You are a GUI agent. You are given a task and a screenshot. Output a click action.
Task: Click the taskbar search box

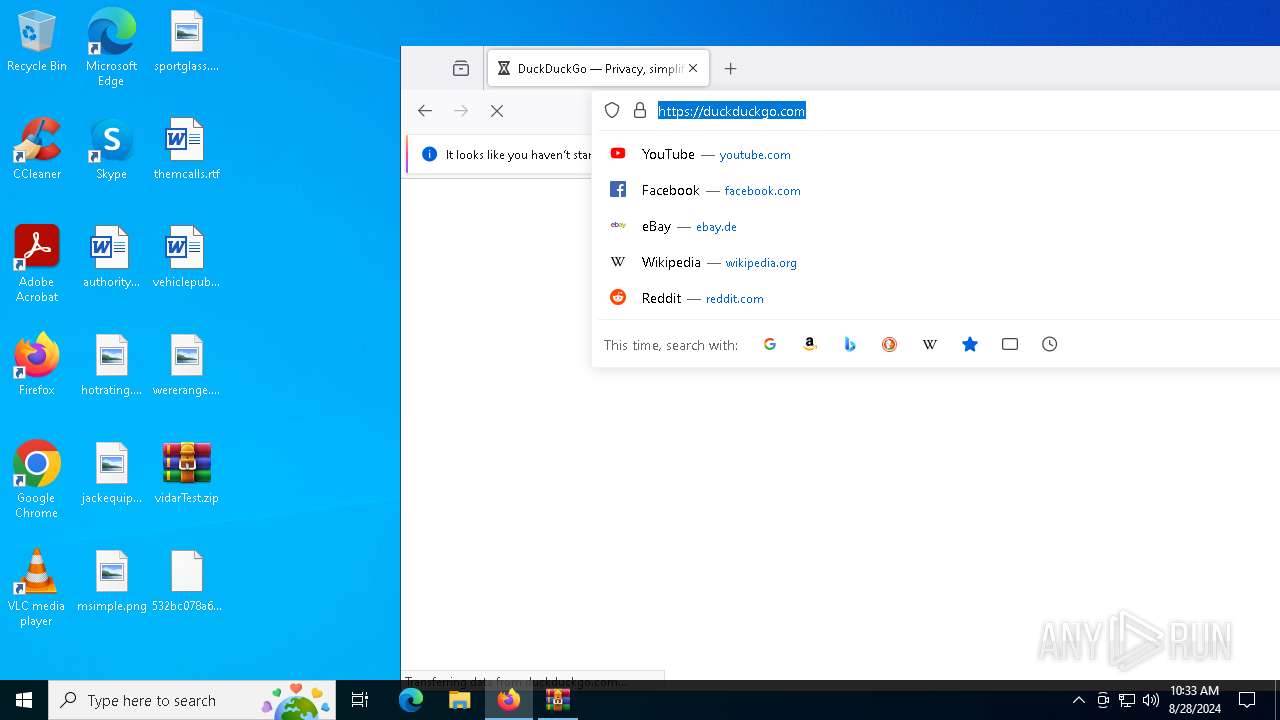(192, 700)
